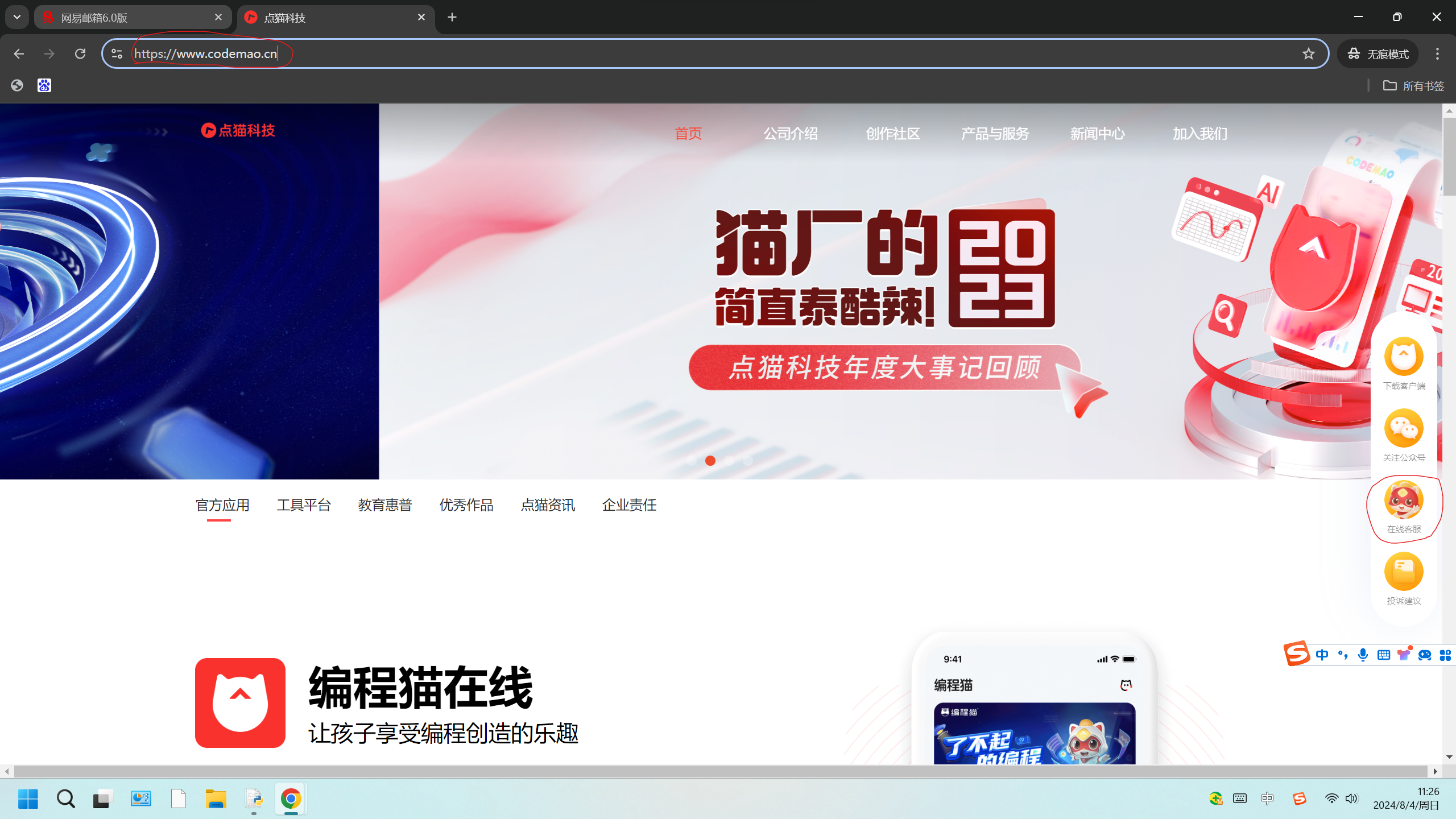Toggle Sogou Chinese/English mode (中)
1456x819 pixels.
coord(1322,655)
